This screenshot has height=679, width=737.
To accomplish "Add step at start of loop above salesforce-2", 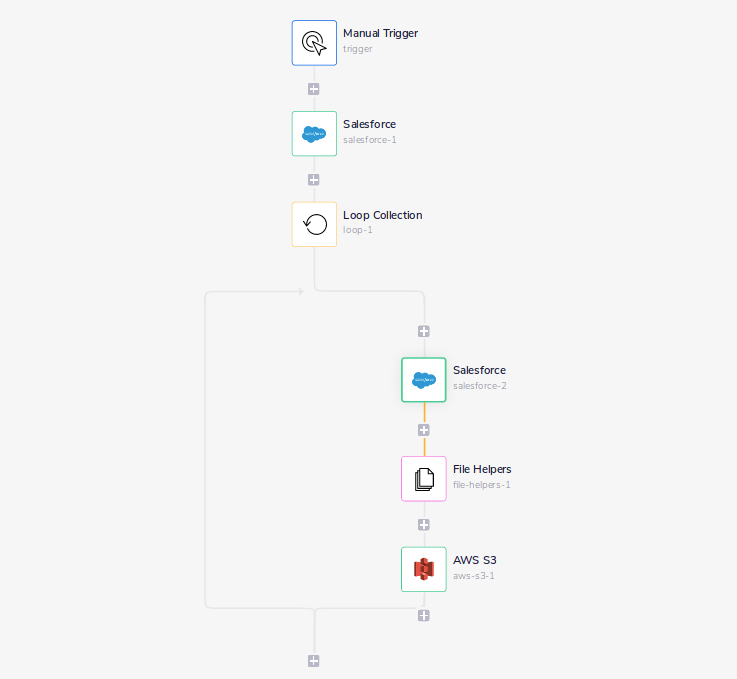I will [424, 331].
